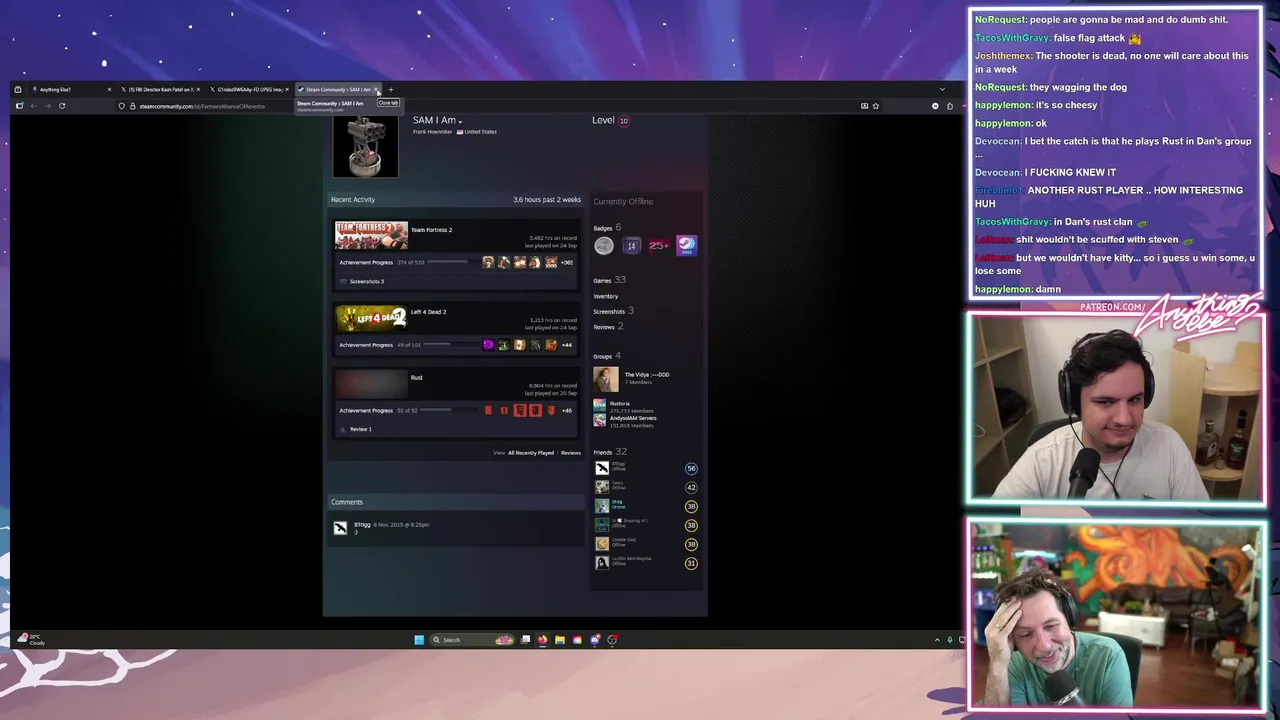Click Rust achievement progress bar
This screenshot has width=1280, height=720.
[448, 410]
